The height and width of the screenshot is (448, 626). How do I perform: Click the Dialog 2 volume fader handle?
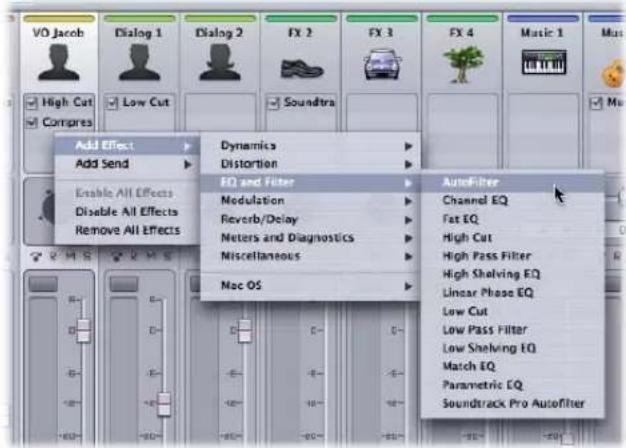pyautogui.click(x=245, y=331)
